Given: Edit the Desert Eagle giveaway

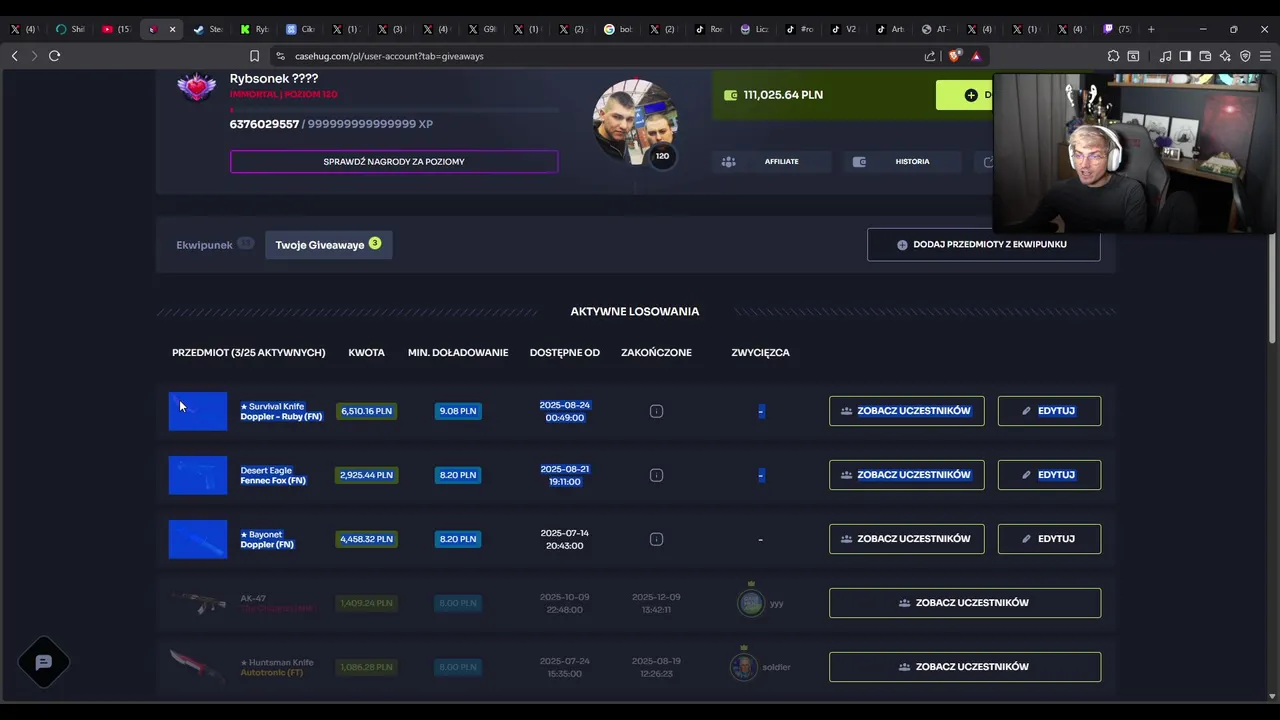Looking at the screenshot, I should tap(1049, 475).
